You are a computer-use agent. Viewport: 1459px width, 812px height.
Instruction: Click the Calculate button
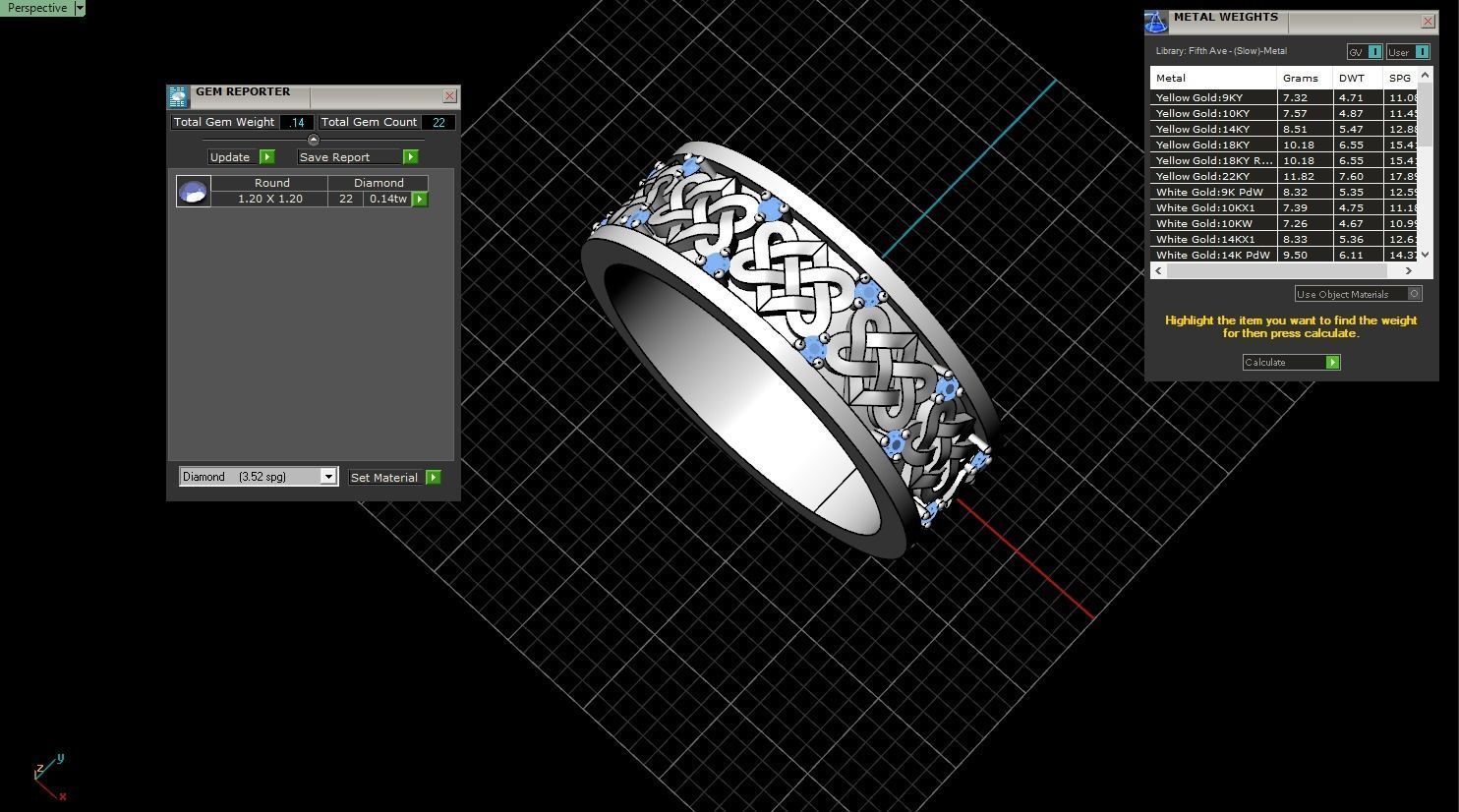click(x=1291, y=362)
